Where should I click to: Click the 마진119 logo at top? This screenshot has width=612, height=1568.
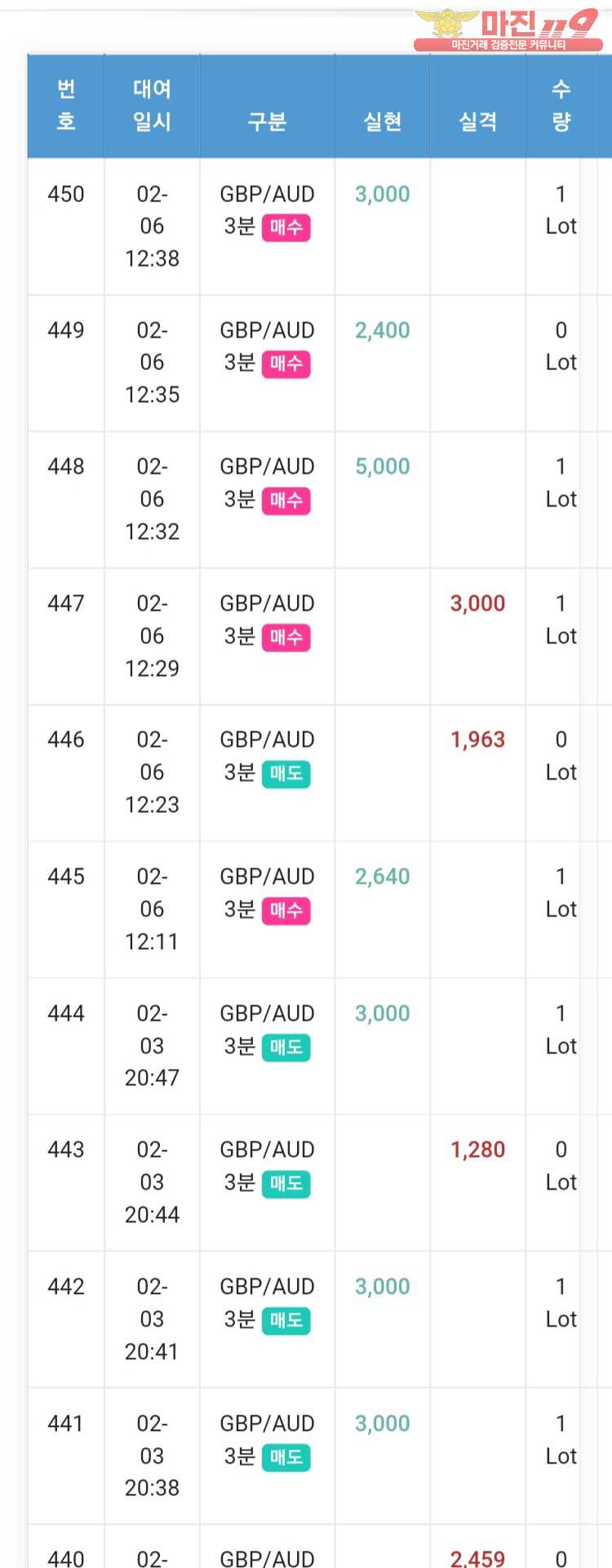(508, 29)
